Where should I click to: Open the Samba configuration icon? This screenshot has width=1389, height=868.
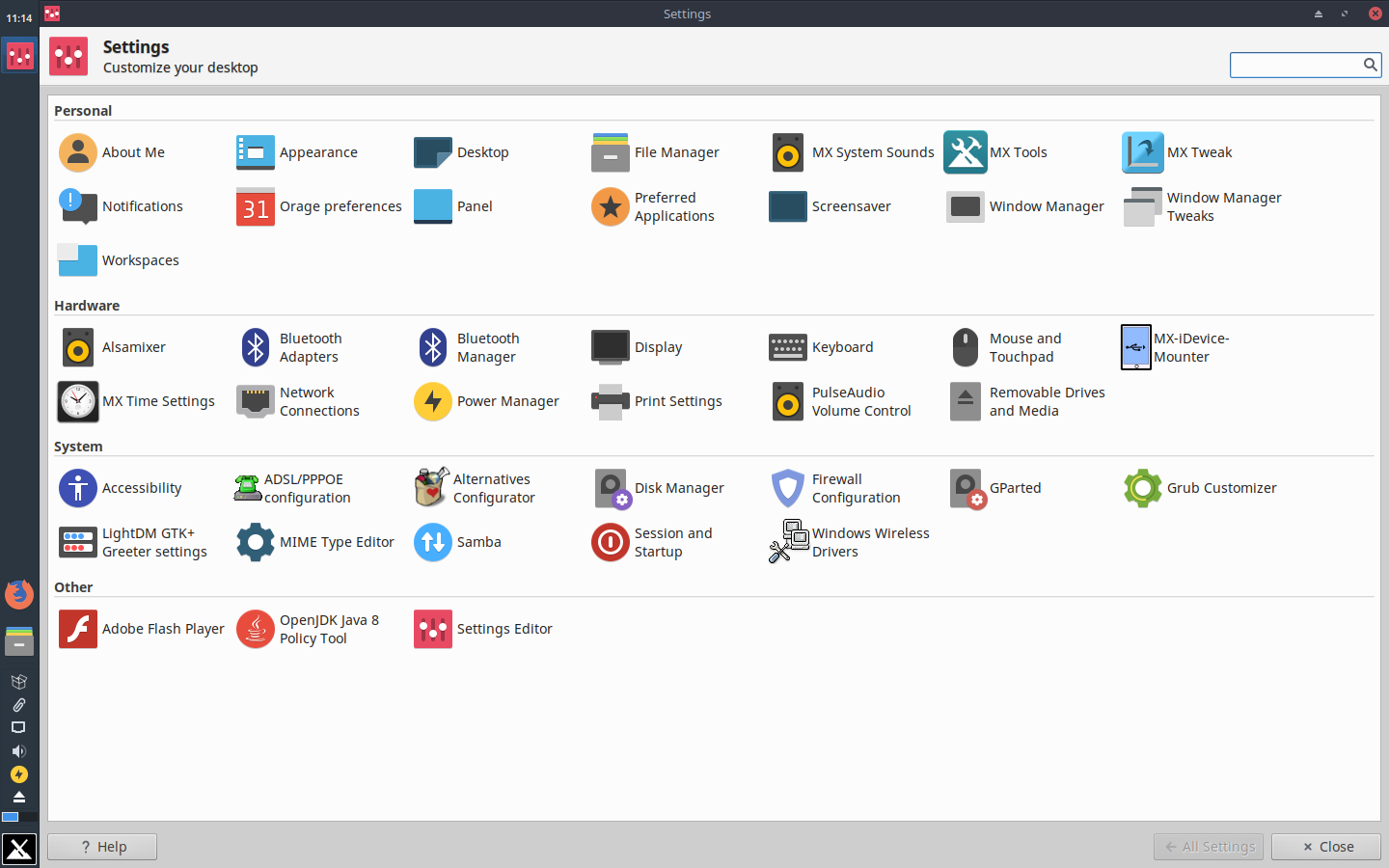pyautogui.click(x=433, y=542)
